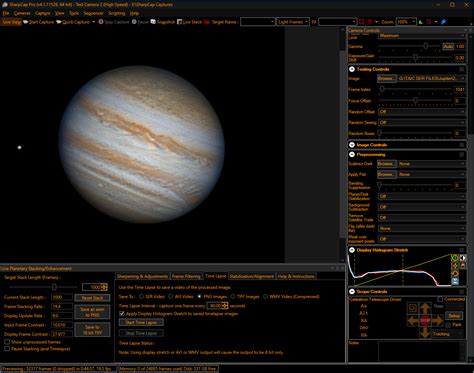The width and height of the screenshot is (474, 373).
Task: Click the Target Stack Length slider handle
Action: 54,287
